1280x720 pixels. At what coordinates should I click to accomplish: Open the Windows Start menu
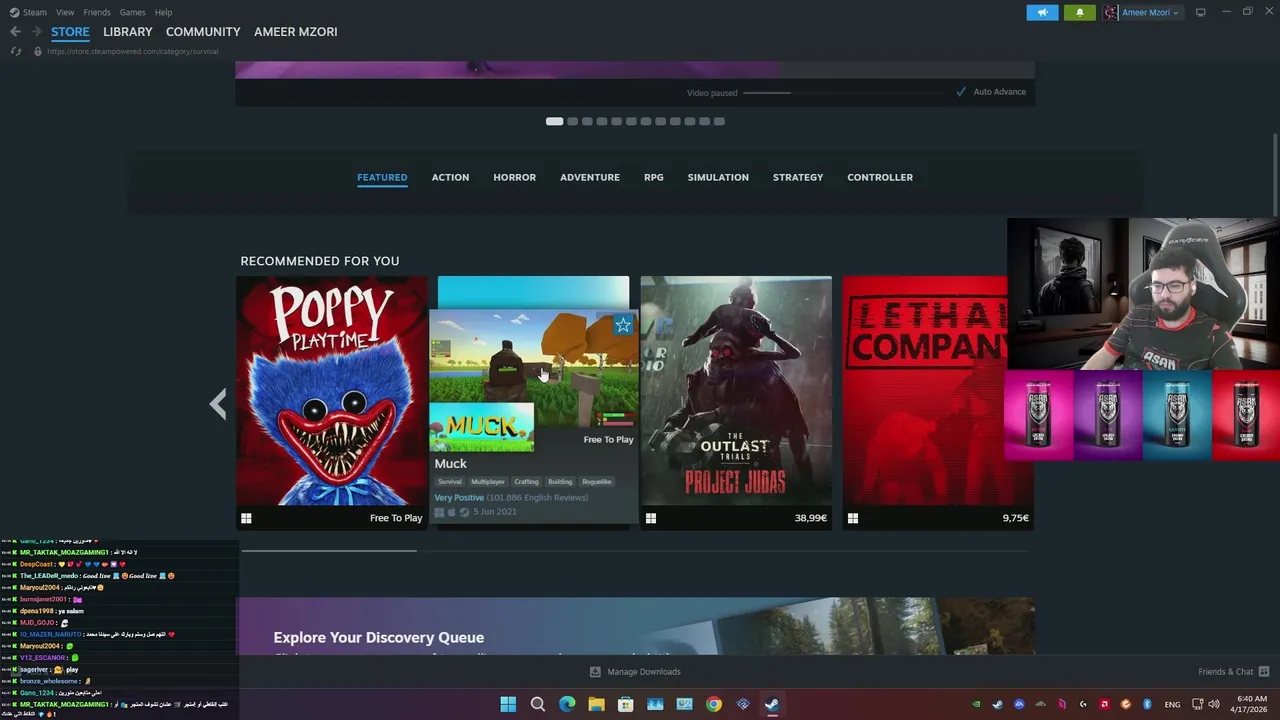coord(508,704)
